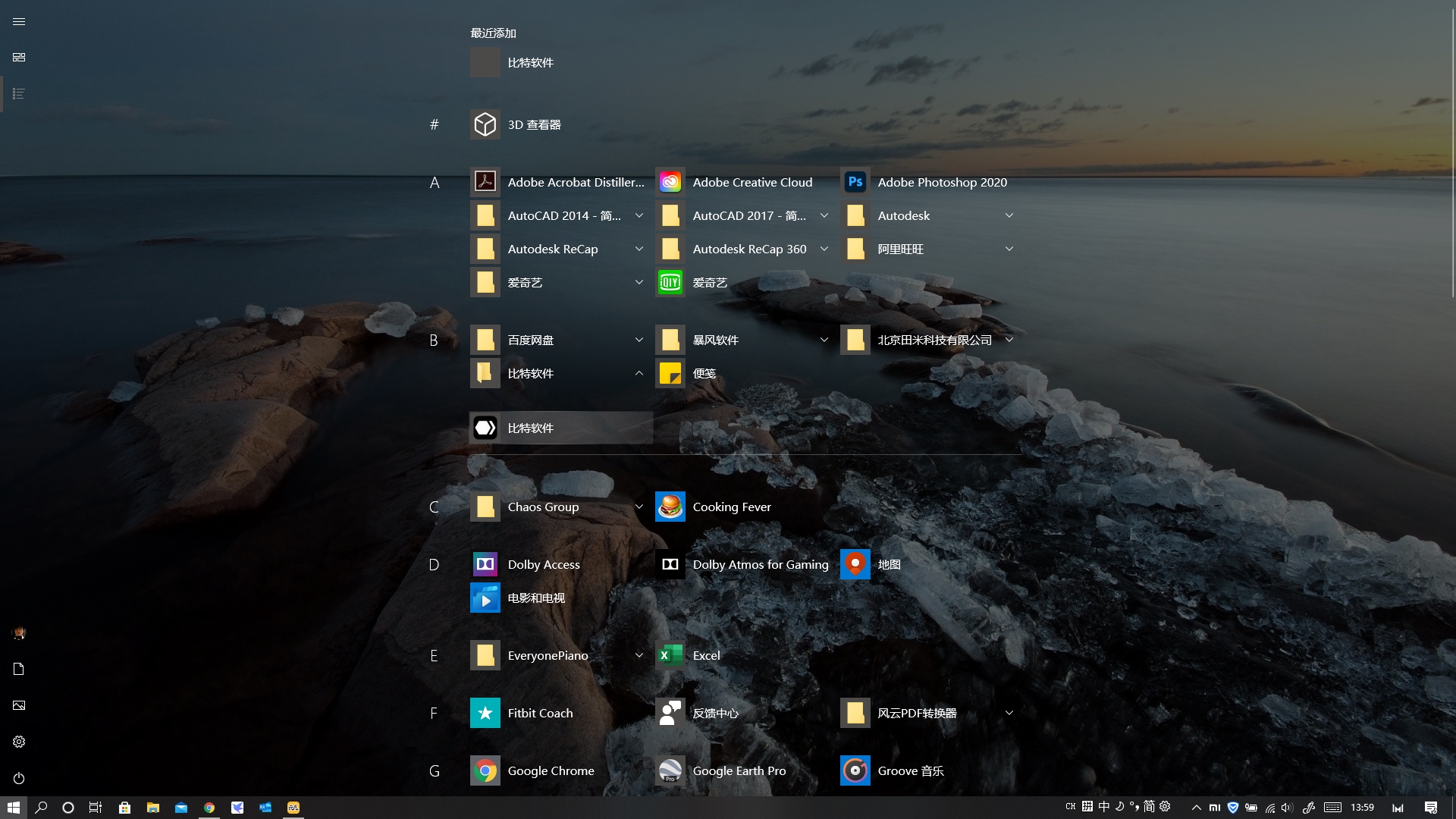This screenshot has width=1456, height=819.
Task: Open the Documents icon in sidebar
Action: 19,669
